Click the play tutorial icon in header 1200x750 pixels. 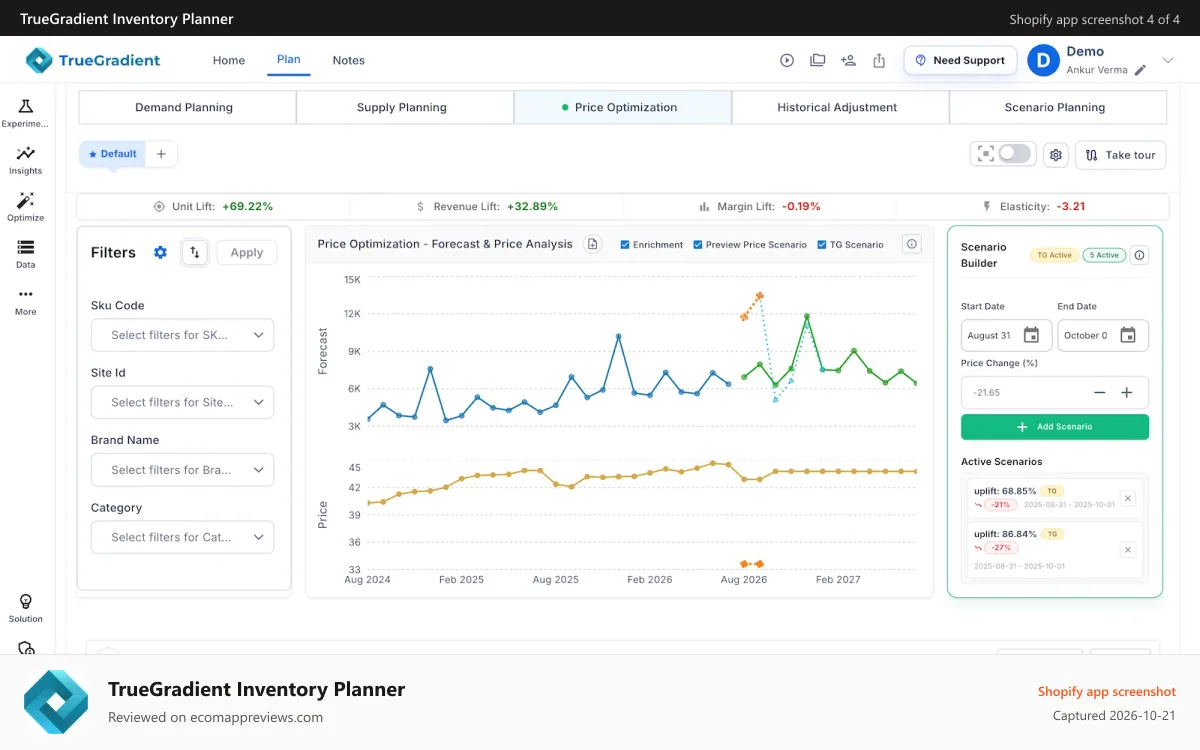click(x=787, y=60)
